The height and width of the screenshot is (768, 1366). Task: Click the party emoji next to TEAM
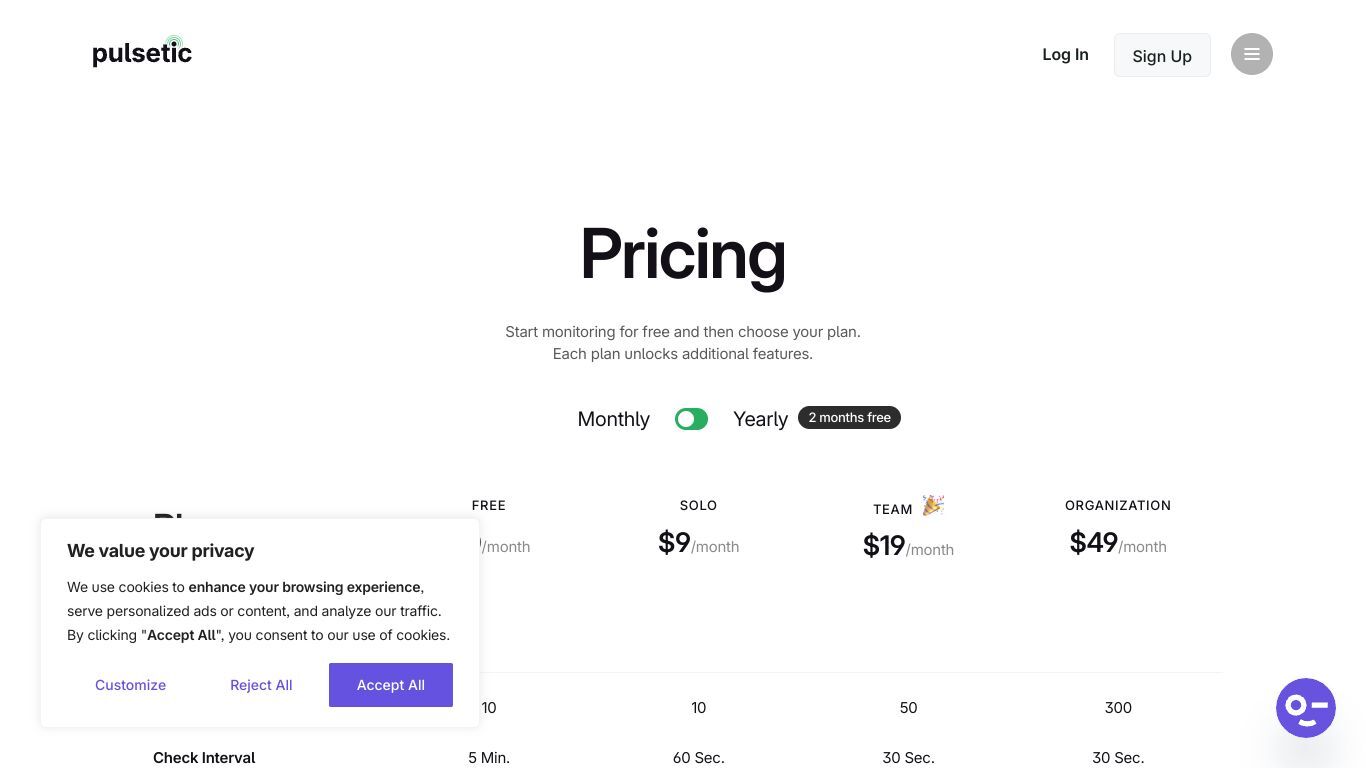pos(933,505)
